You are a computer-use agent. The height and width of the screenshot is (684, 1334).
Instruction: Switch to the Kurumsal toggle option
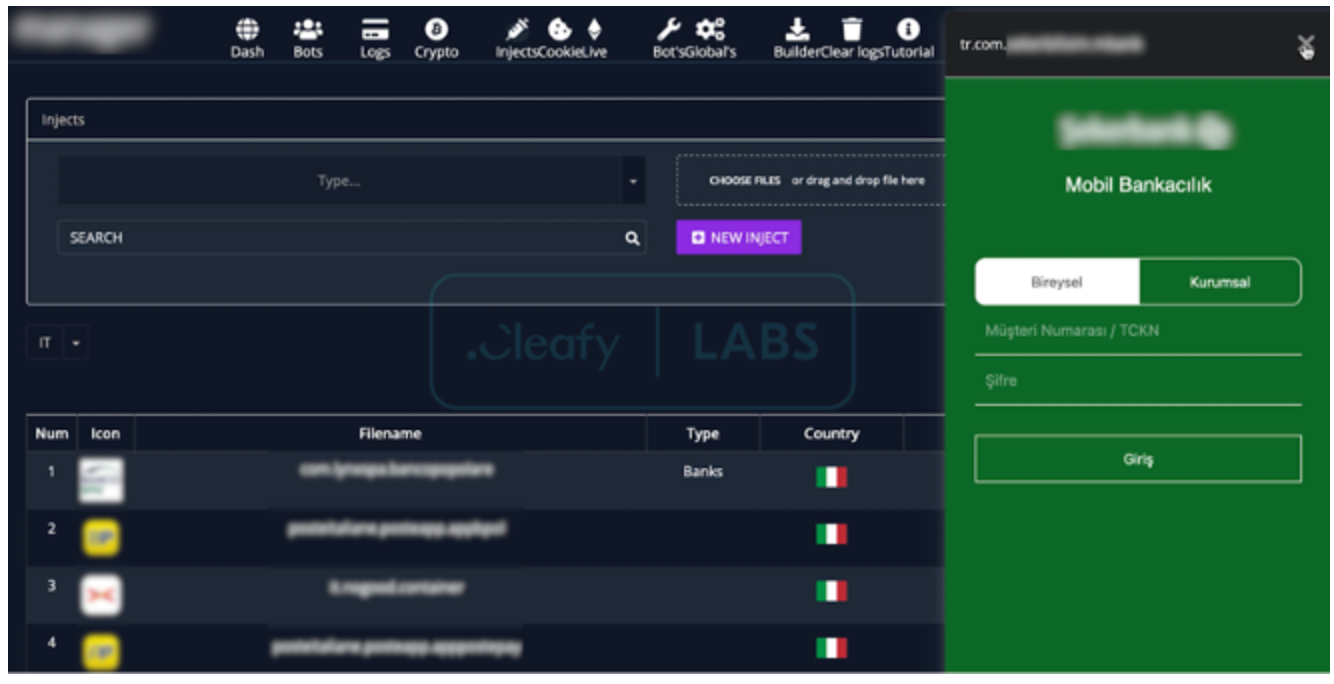point(1220,282)
